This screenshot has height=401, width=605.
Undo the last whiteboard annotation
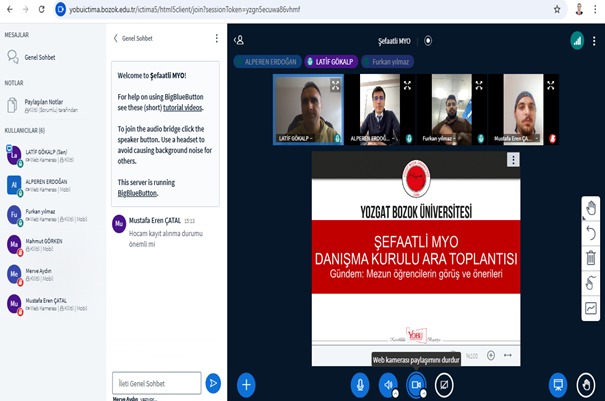[590, 233]
